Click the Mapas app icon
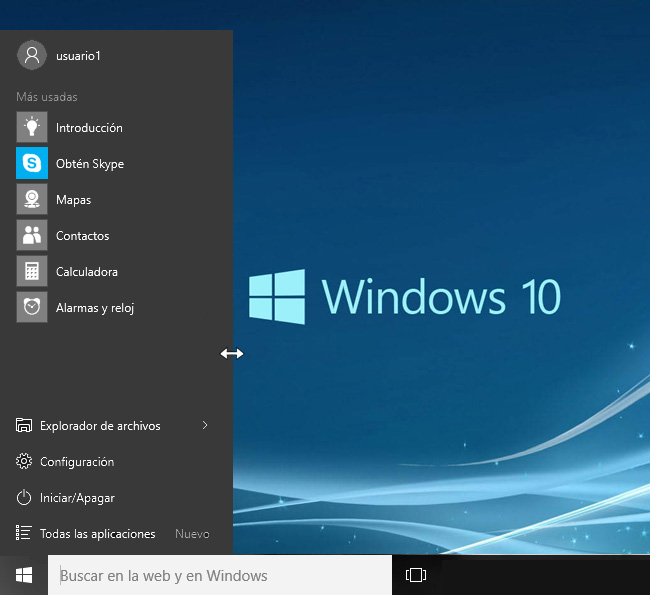This screenshot has width=650, height=595. pos(32,199)
